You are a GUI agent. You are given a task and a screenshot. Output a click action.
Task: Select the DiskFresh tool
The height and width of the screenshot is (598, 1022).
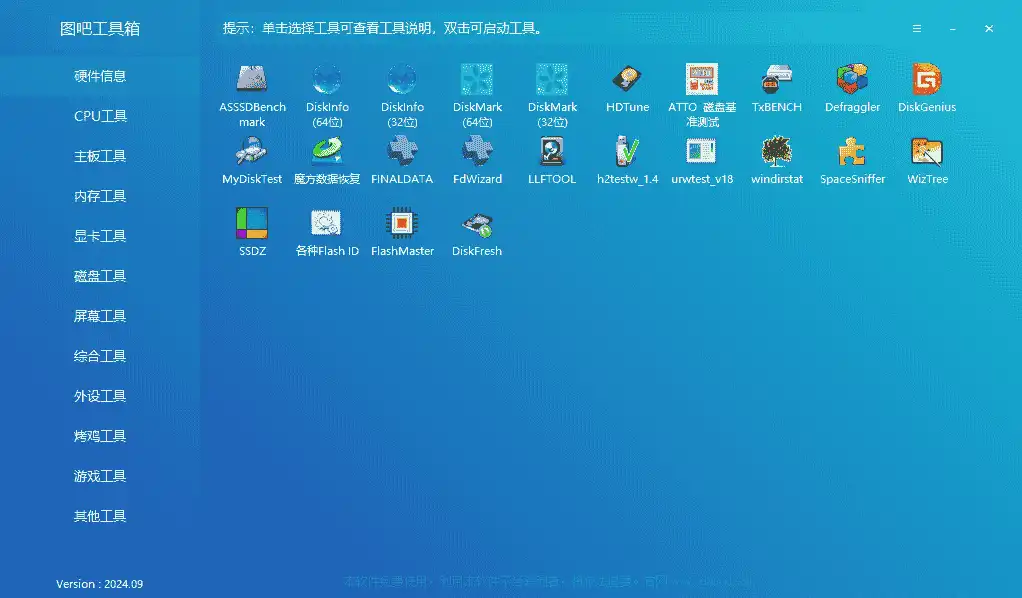coord(477,223)
